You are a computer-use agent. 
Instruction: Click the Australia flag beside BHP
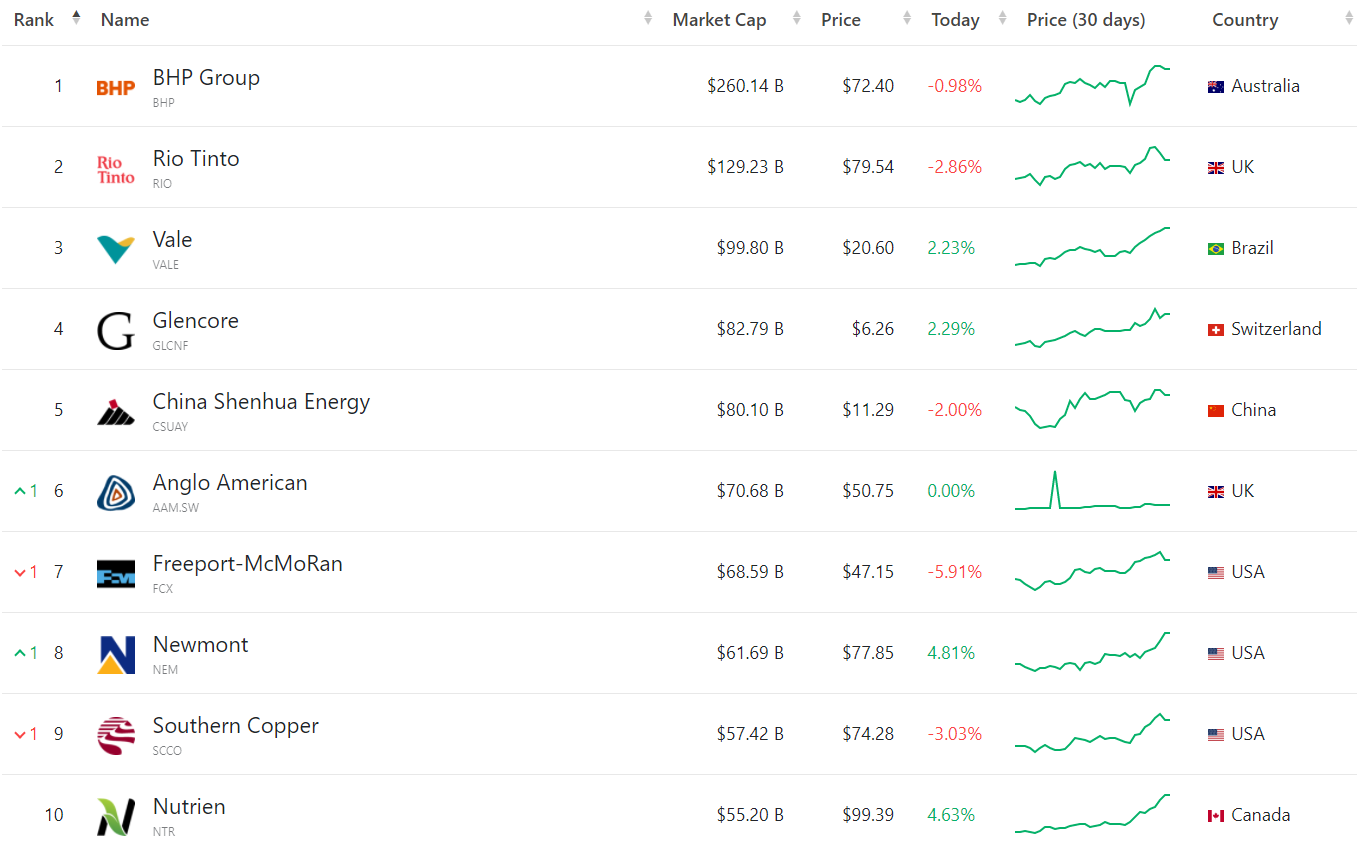(x=1216, y=87)
